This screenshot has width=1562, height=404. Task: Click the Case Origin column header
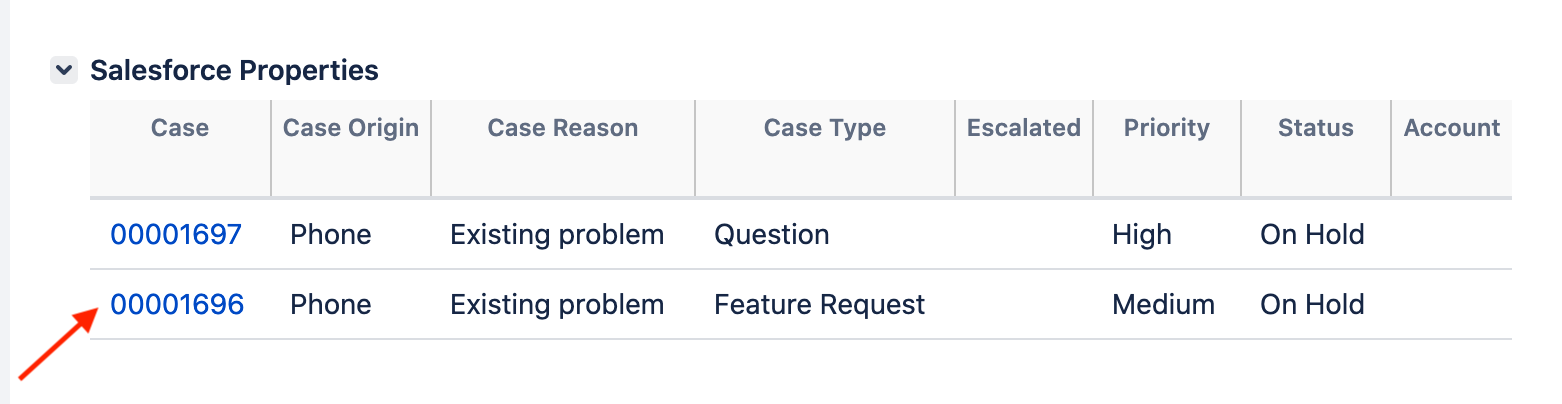(351, 128)
